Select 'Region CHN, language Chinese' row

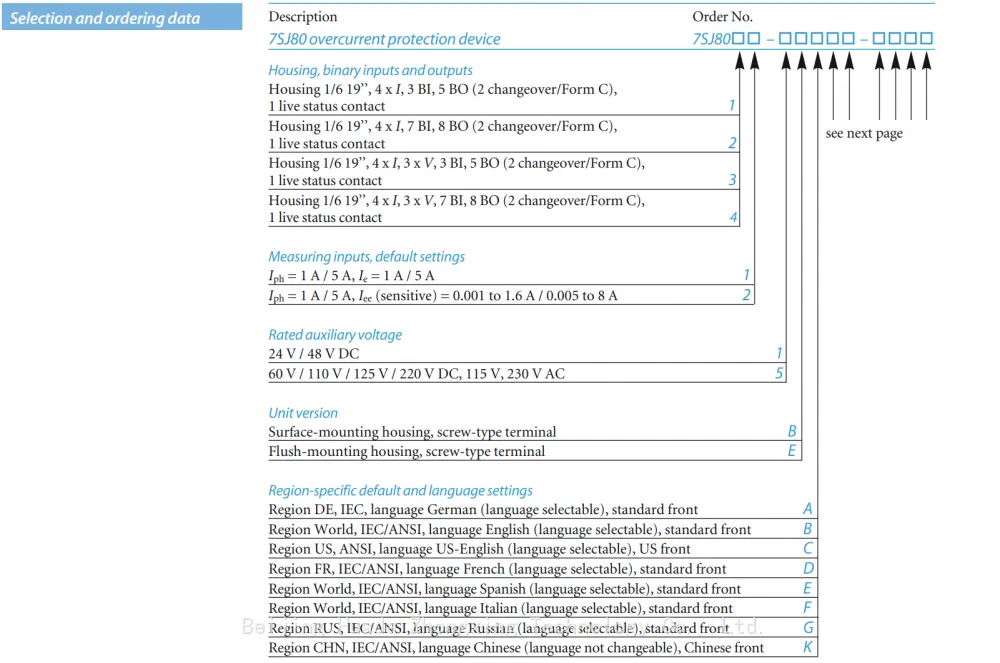click(543, 648)
